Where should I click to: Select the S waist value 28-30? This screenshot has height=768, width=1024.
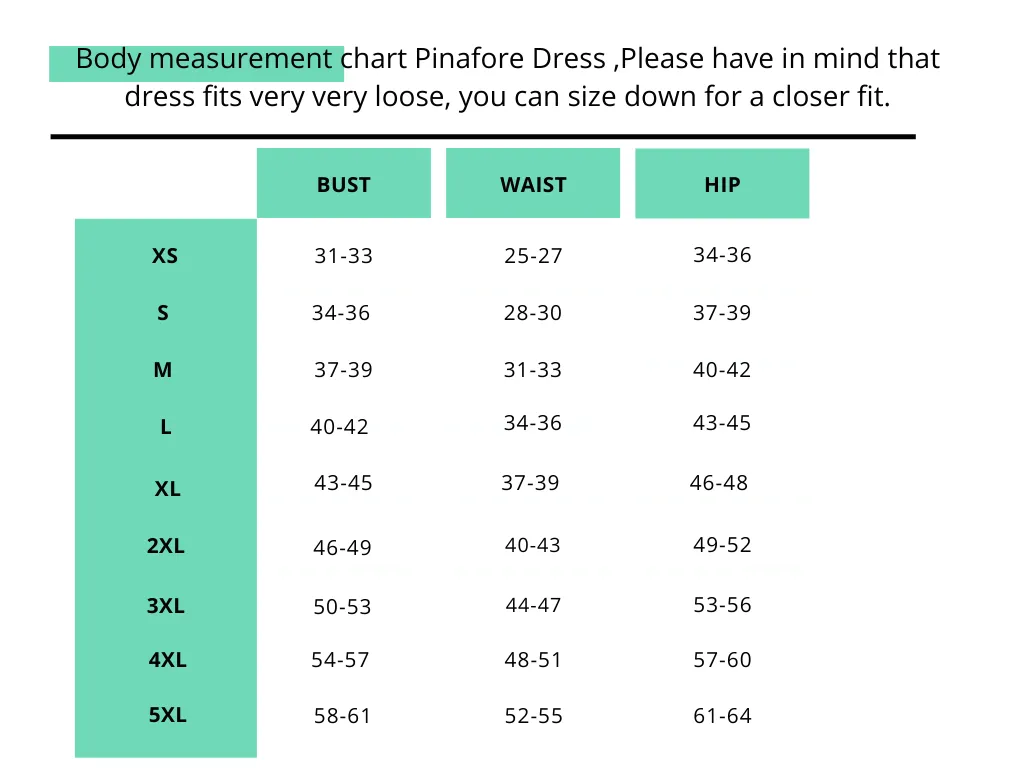point(533,313)
